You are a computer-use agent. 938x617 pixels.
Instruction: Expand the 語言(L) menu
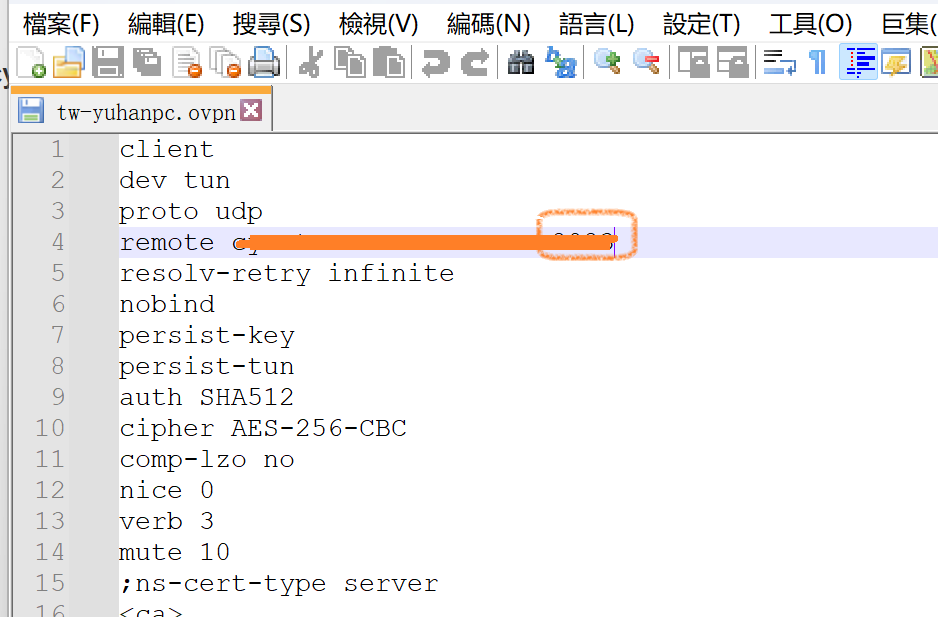tap(596, 23)
